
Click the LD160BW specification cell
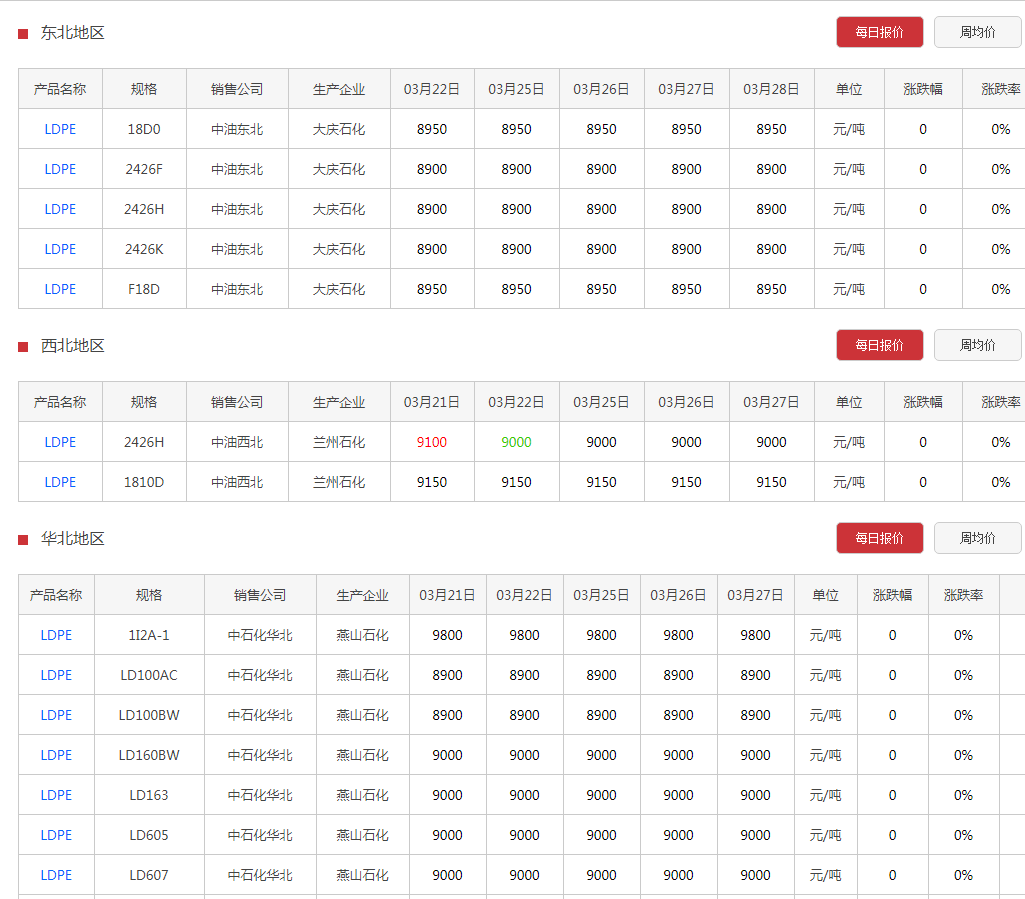tap(149, 755)
